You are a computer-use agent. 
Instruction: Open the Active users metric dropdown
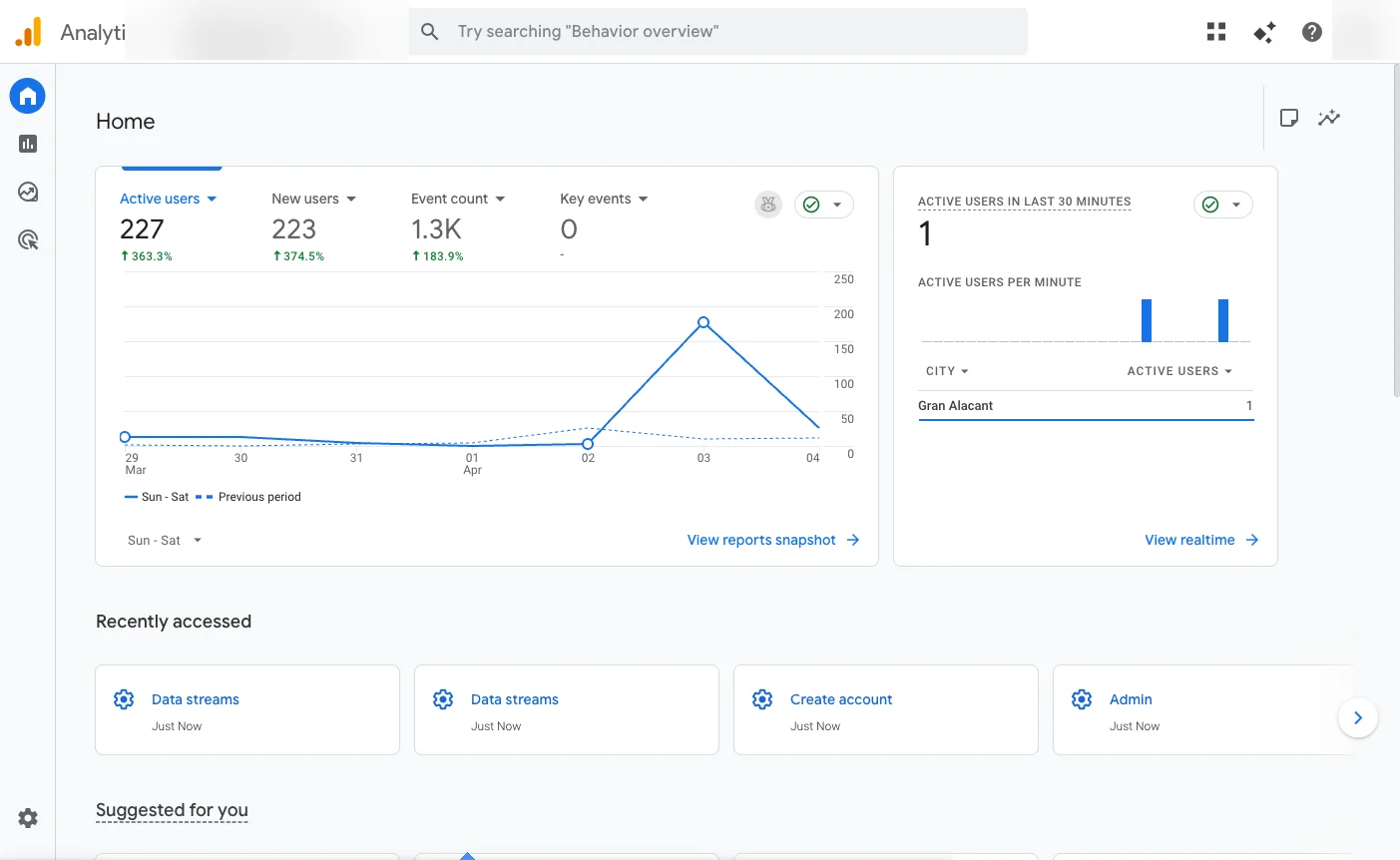pyautogui.click(x=168, y=199)
